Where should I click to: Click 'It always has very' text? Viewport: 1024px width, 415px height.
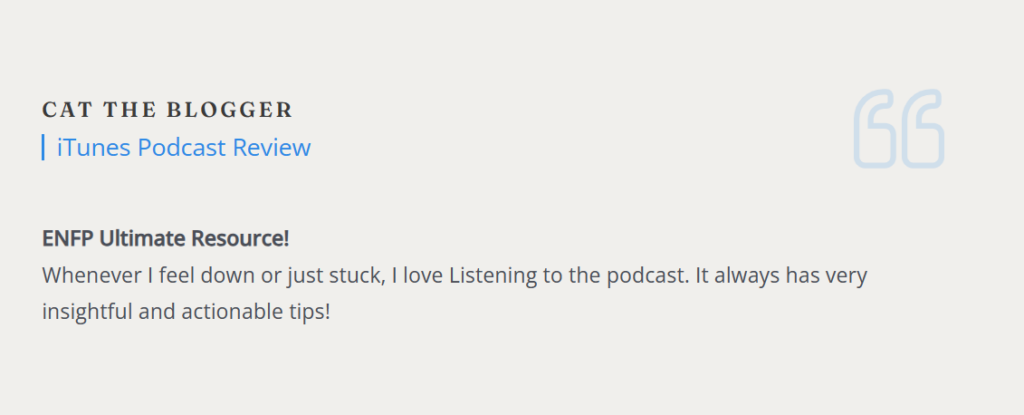click(781, 277)
